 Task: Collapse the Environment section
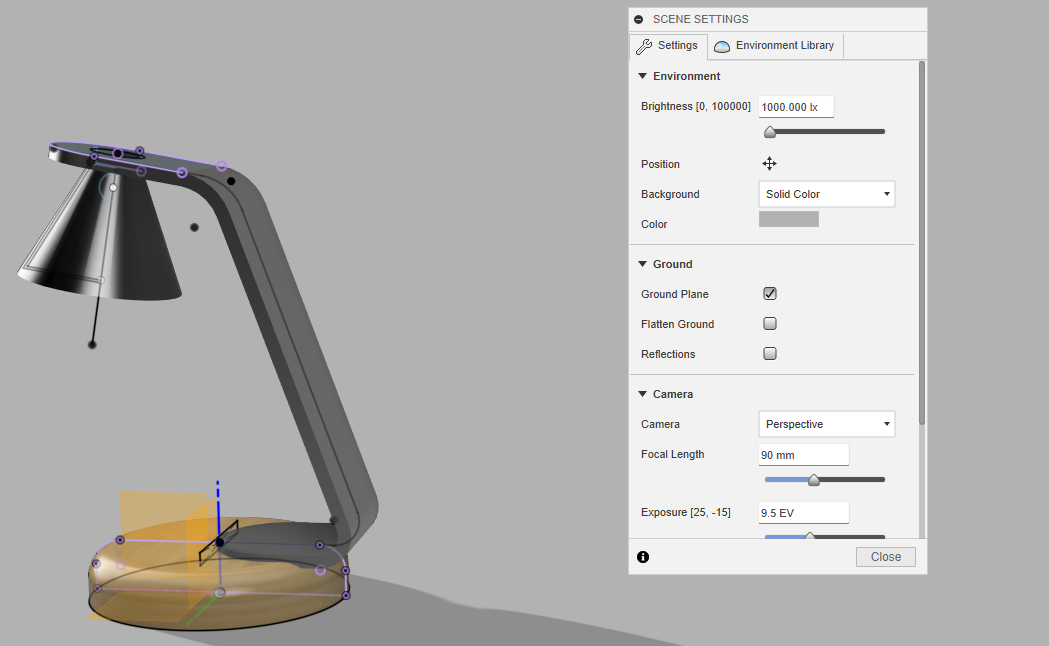(643, 76)
